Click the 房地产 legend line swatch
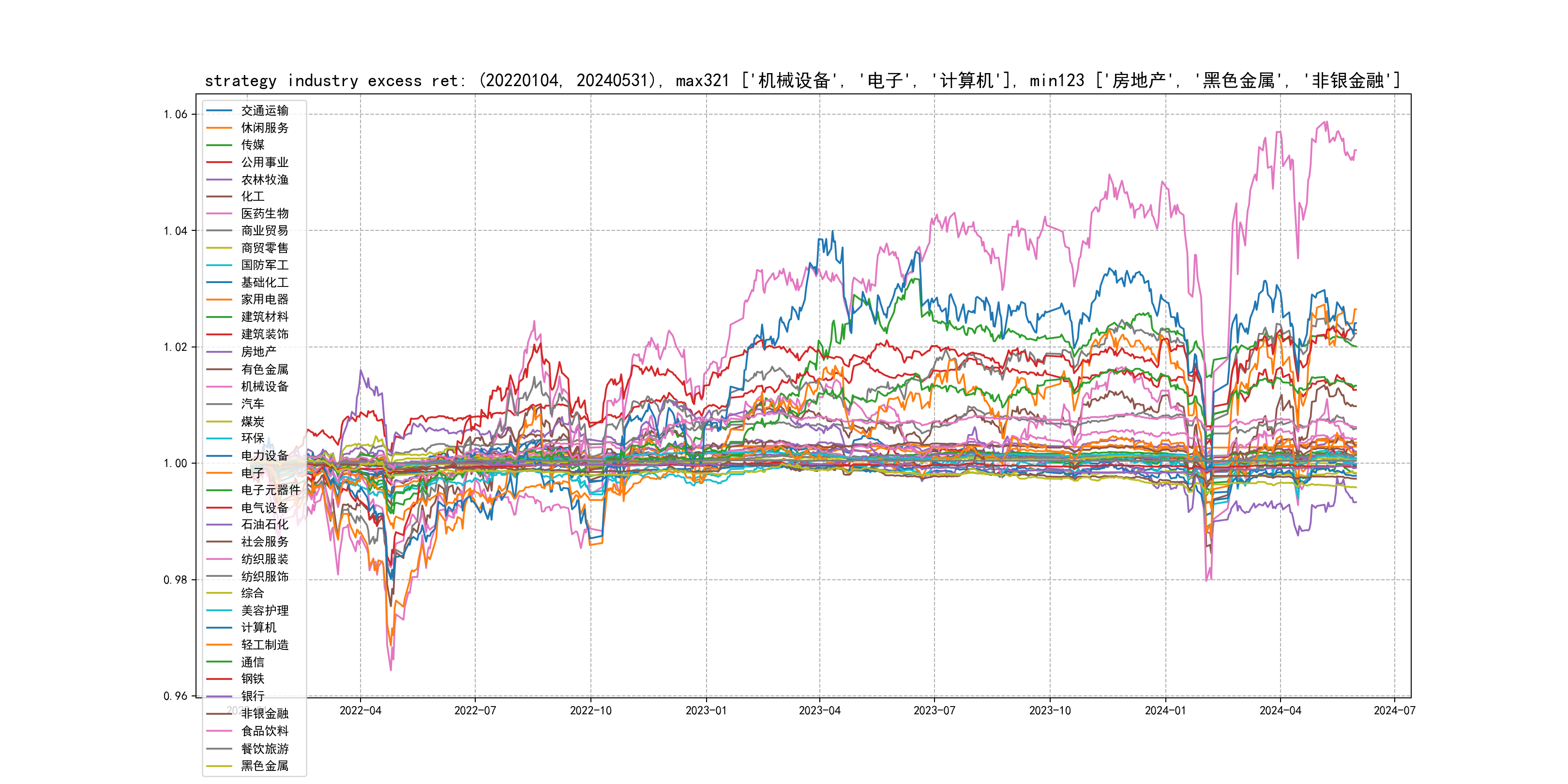This screenshot has width=1568, height=784. tap(219, 352)
